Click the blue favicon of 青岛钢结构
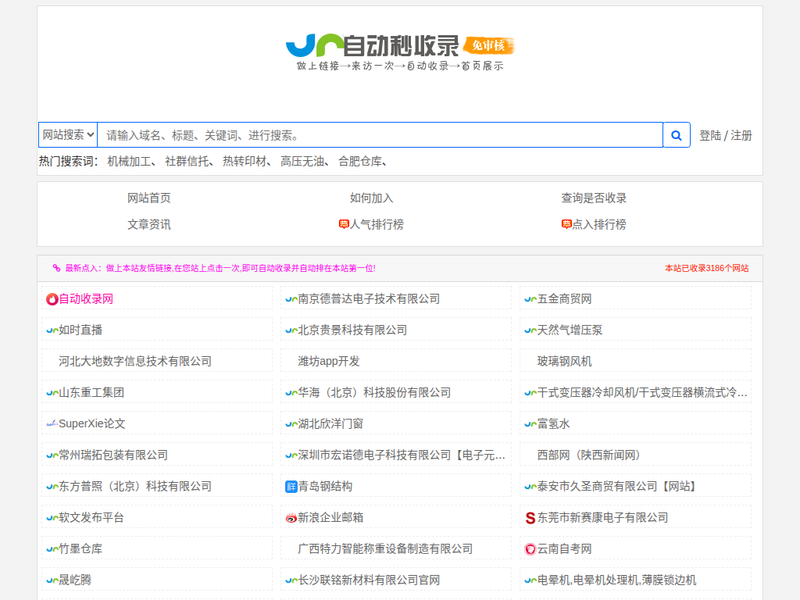The height and width of the screenshot is (600, 800). [x=291, y=487]
